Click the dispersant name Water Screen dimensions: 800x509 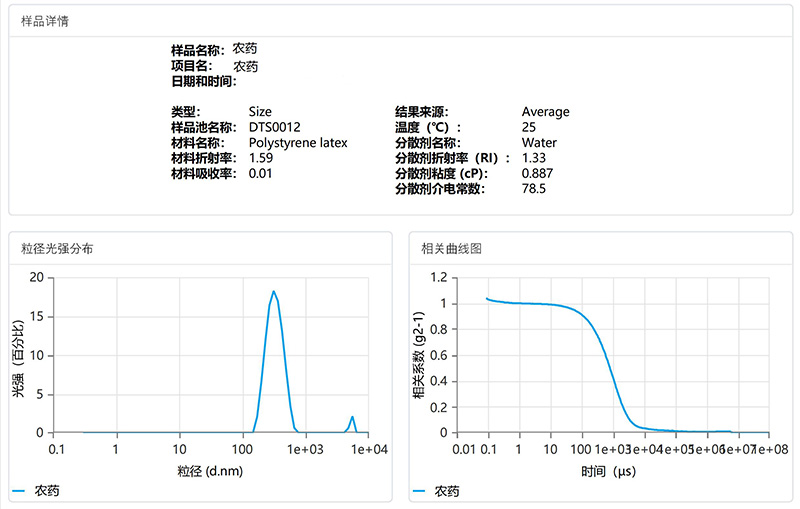tap(539, 143)
